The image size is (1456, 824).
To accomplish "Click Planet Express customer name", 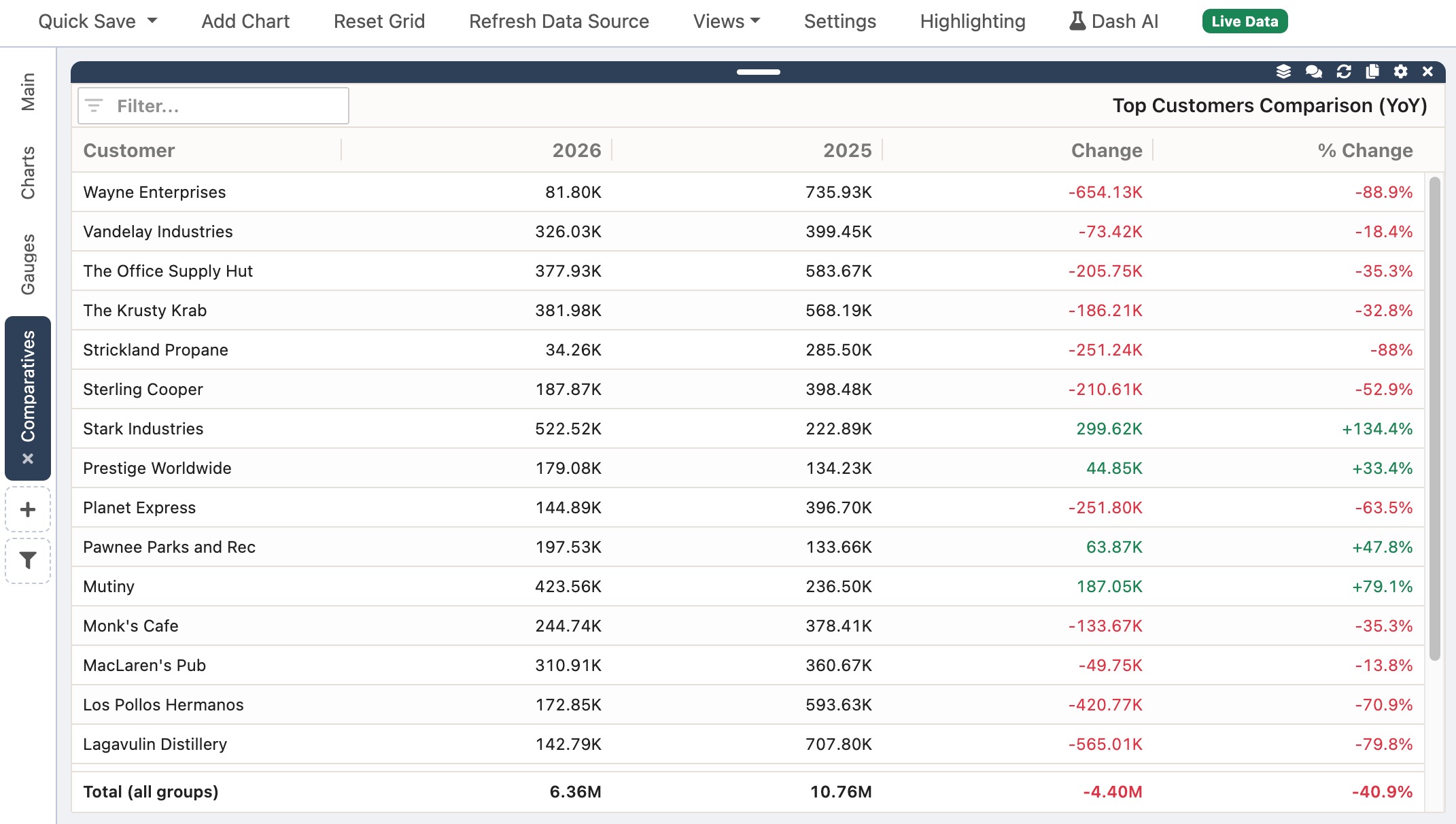I will [139, 508].
